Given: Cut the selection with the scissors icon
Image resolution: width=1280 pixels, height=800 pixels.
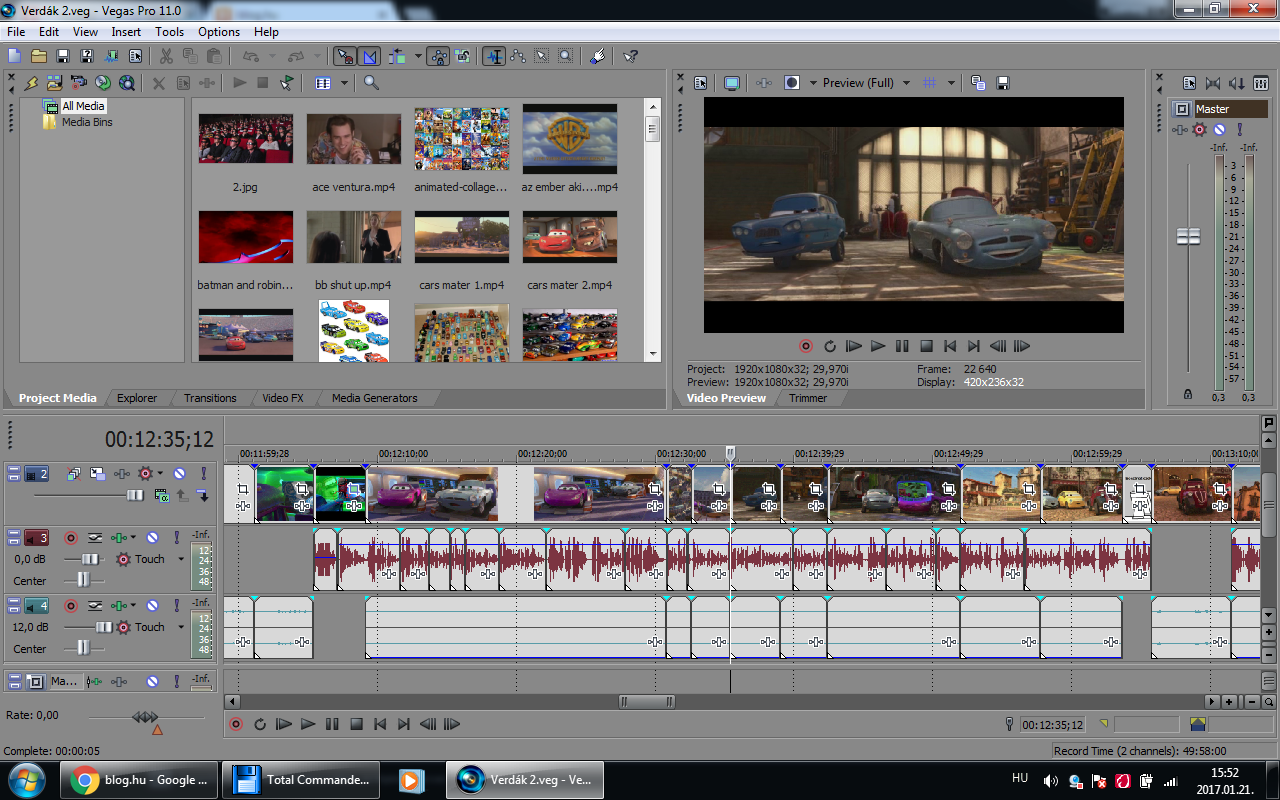Looking at the screenshot, I should pyautogui.click(x=166, y=56).
